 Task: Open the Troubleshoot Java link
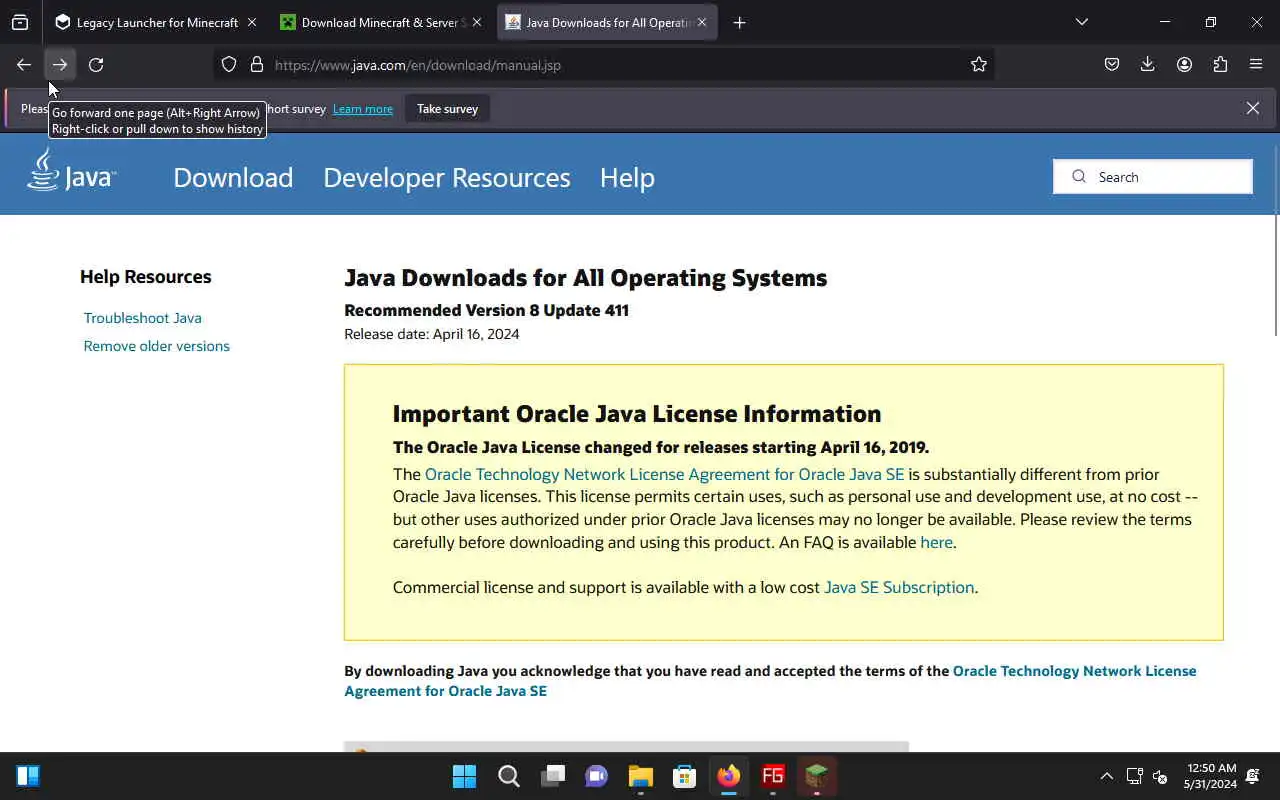(x=143, y=318)
